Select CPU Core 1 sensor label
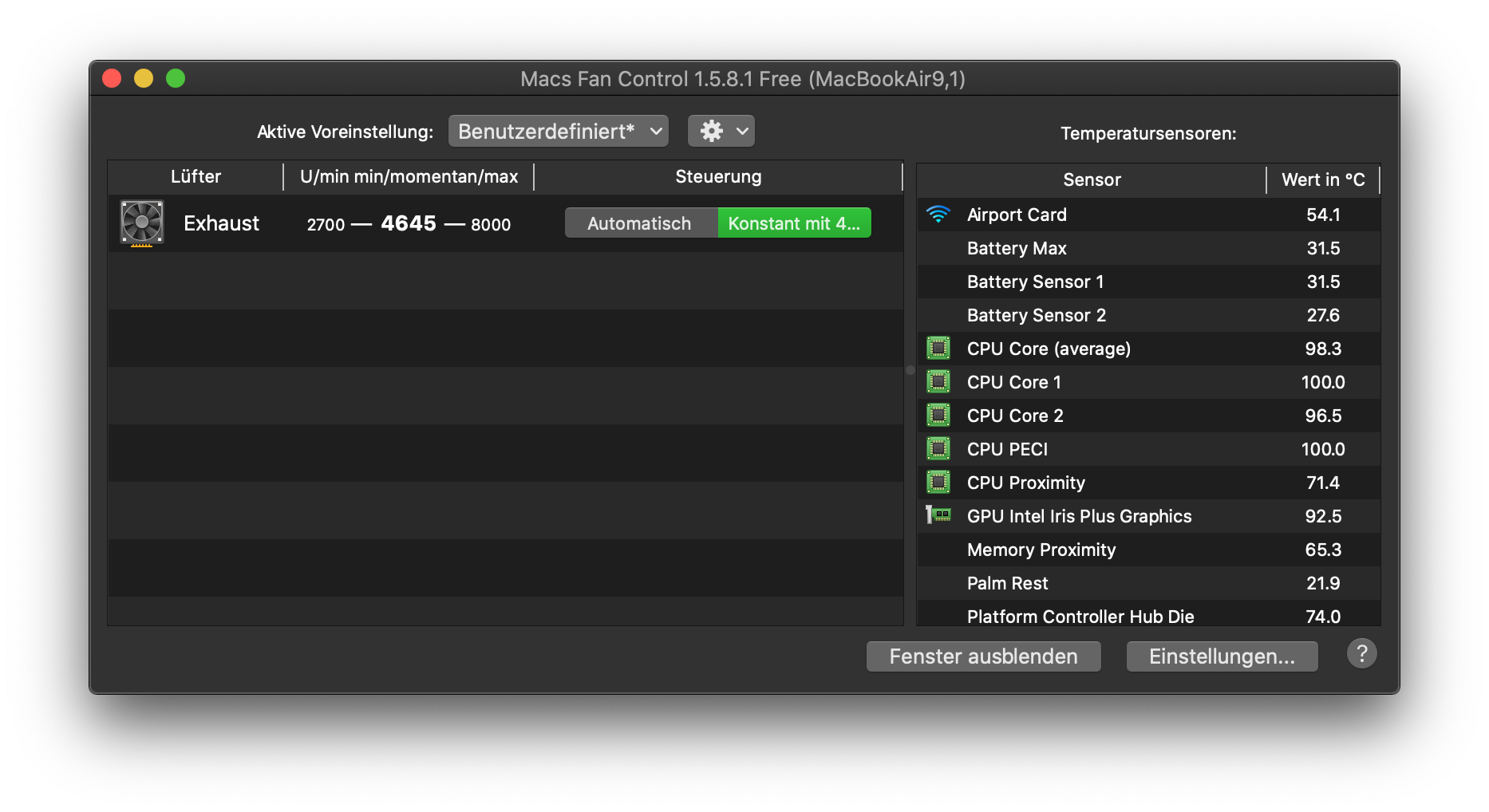The width and height of the screenshot is (1489, 812). coord(1014,382)
